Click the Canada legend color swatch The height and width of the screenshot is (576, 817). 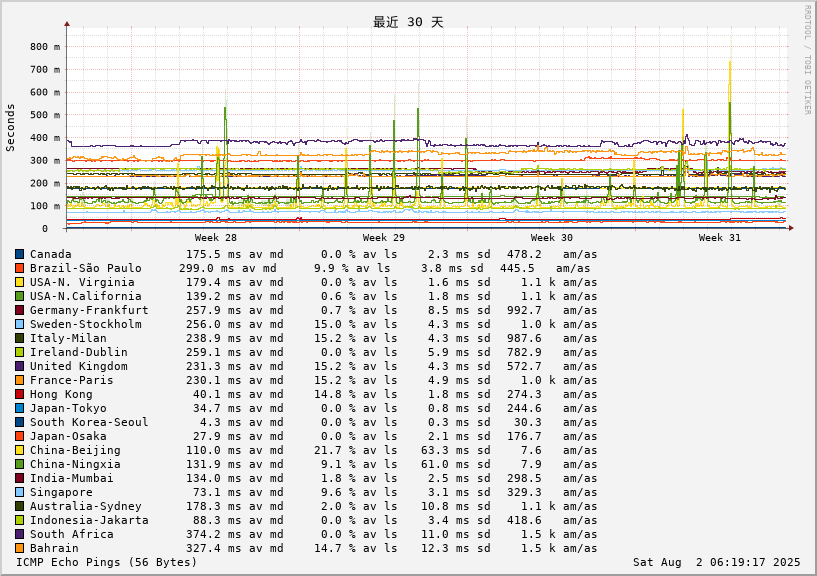click(x=19, y=254)
